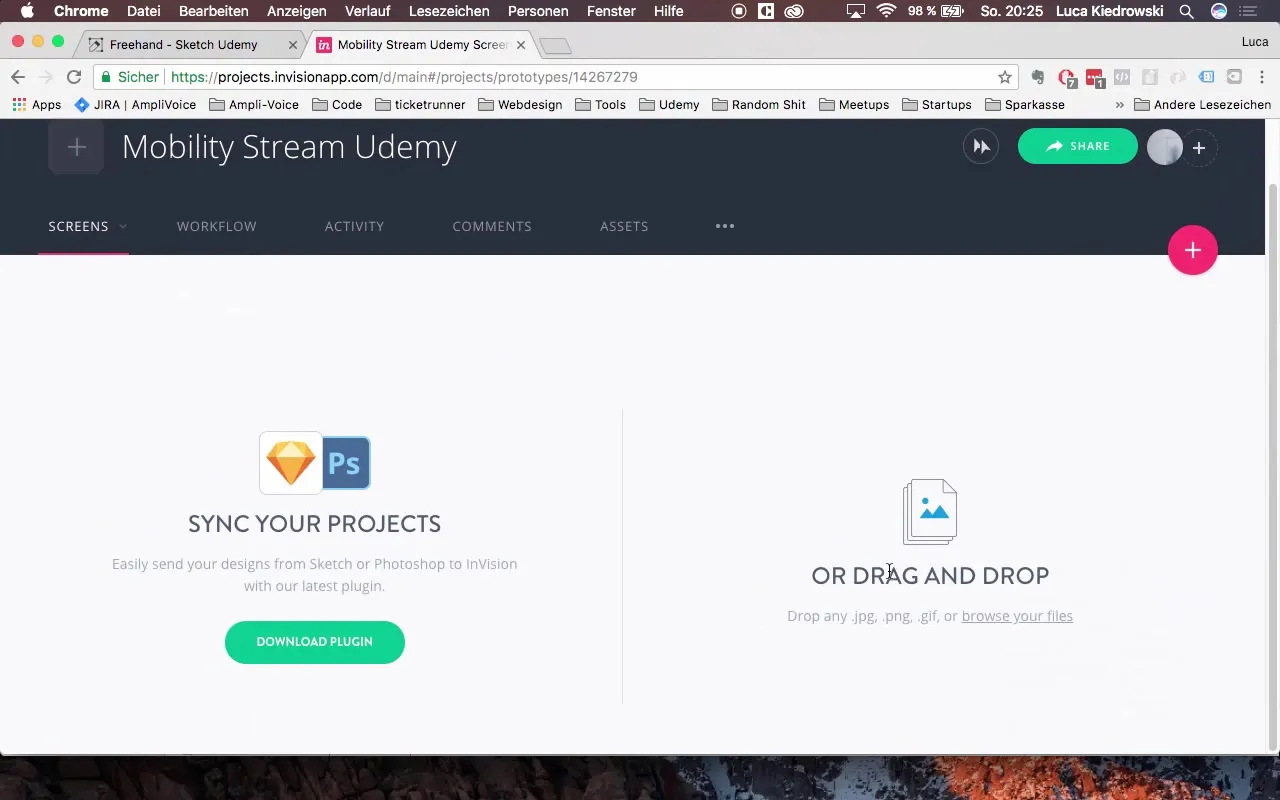
Task: Close the Mobility Stream Udemy tab
Action: (x=520, y=45)
